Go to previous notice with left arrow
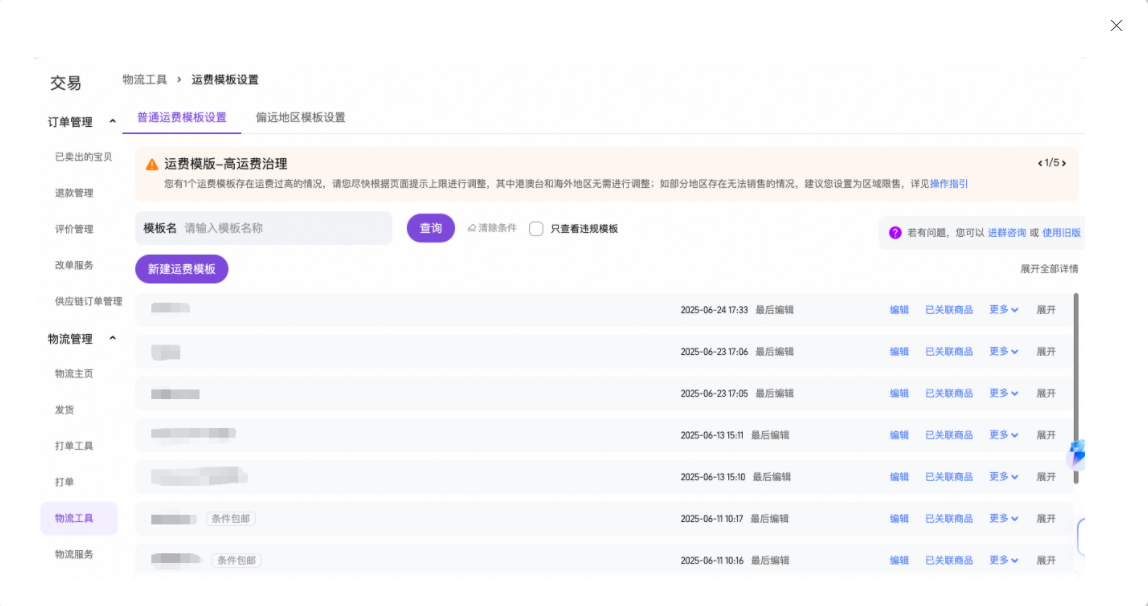 click(x=1040, y=163)
